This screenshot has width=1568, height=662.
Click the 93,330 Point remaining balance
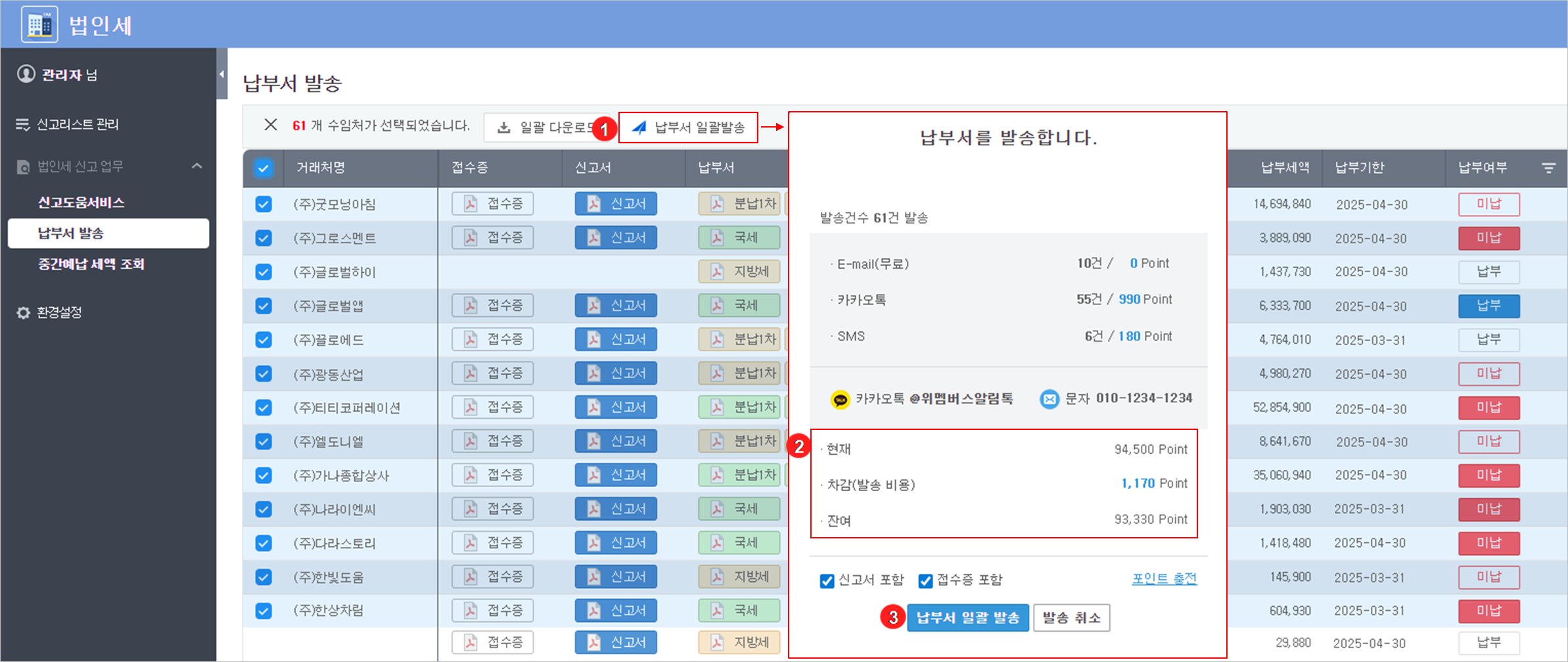[x=1151, y=519]
